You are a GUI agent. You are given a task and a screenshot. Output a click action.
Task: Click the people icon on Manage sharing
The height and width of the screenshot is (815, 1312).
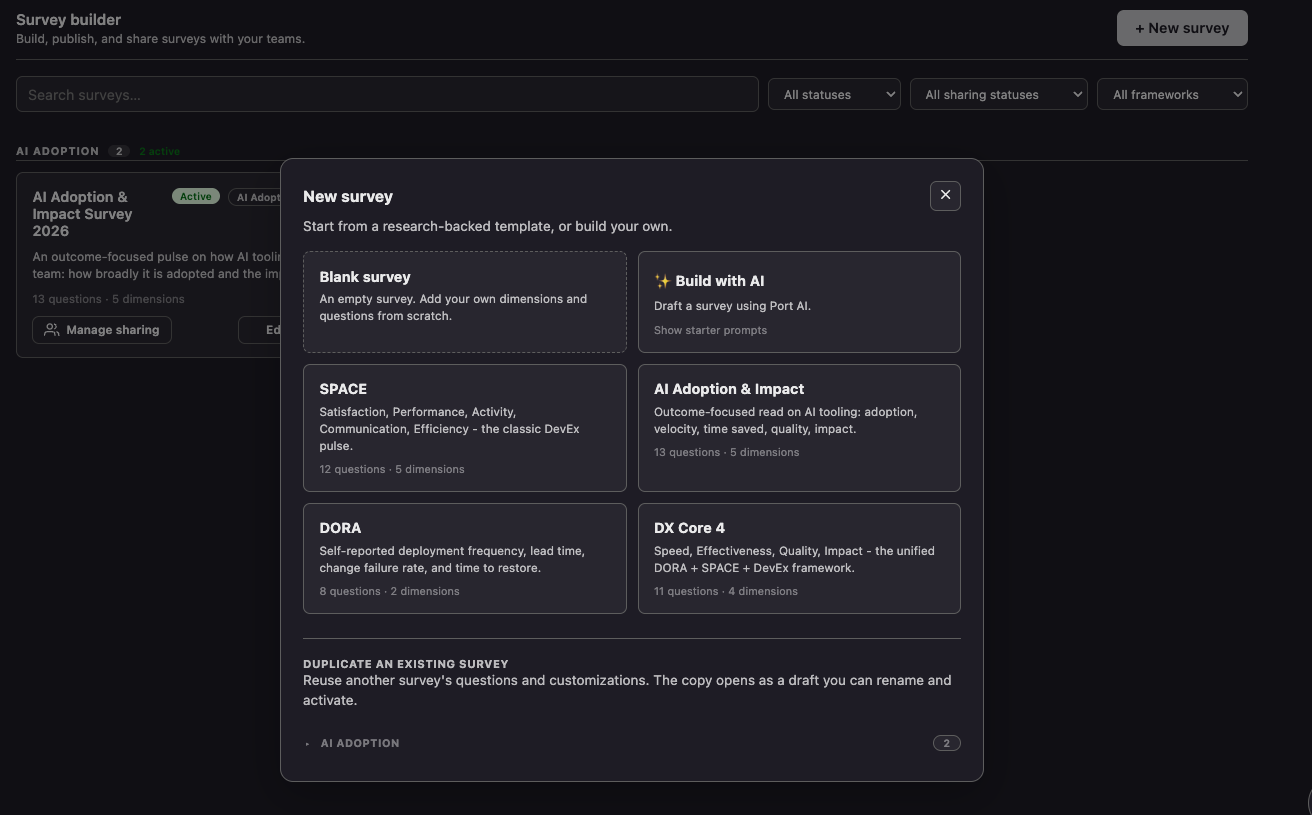[52, 330]
